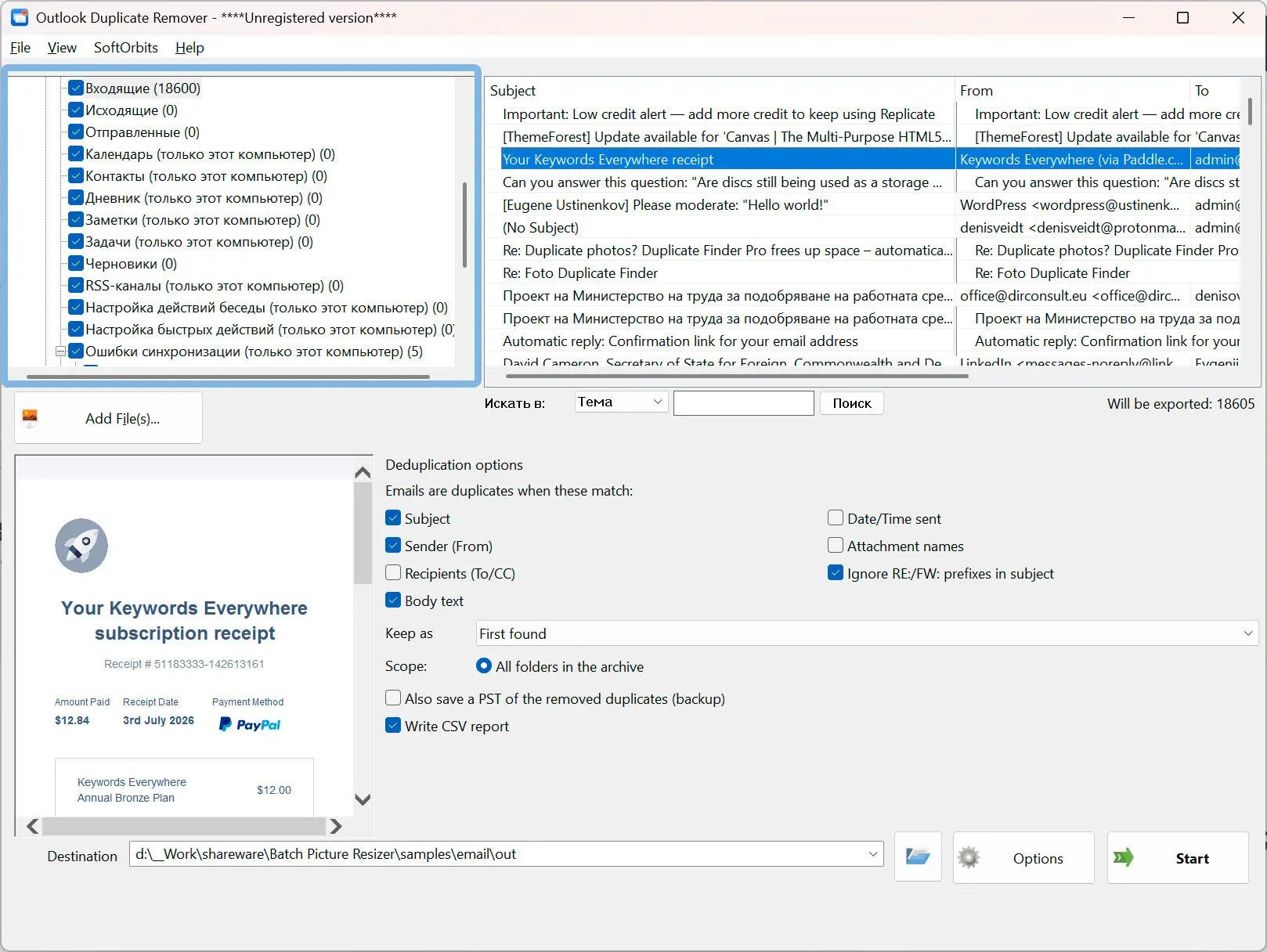Click the browse destination folder icon
The image size is (1267, 952).
click(918, 857)
